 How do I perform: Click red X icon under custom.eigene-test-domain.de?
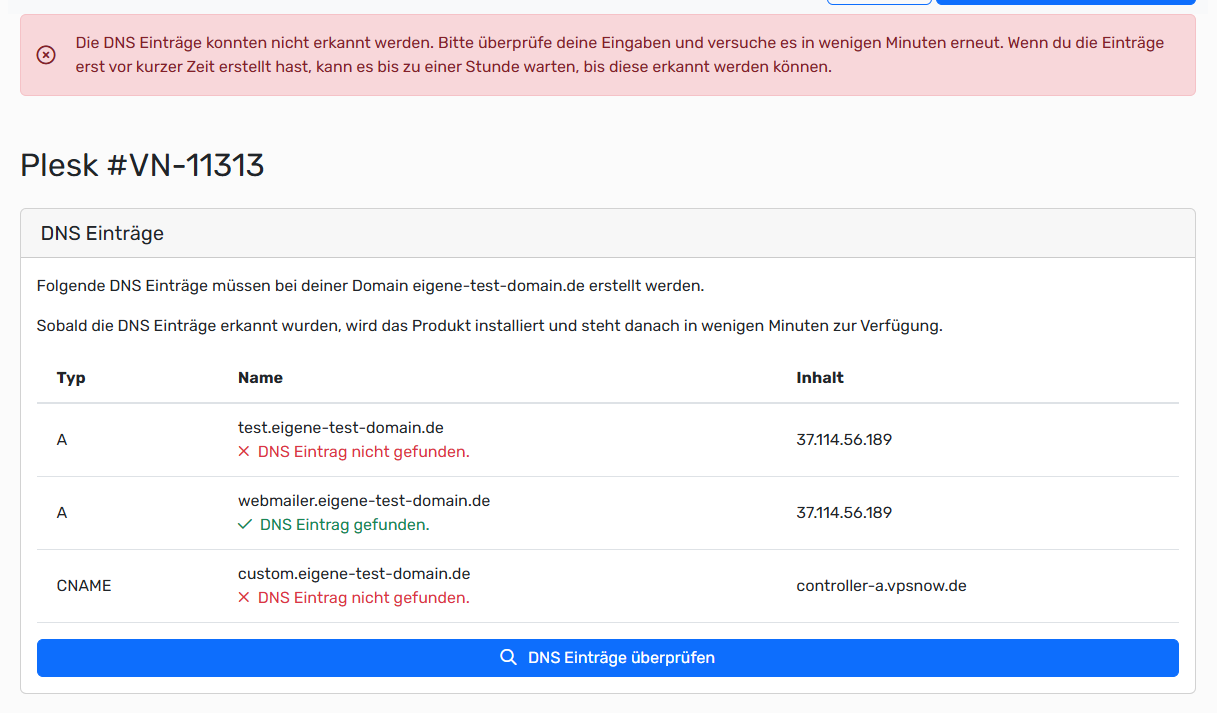click(244, 598)
